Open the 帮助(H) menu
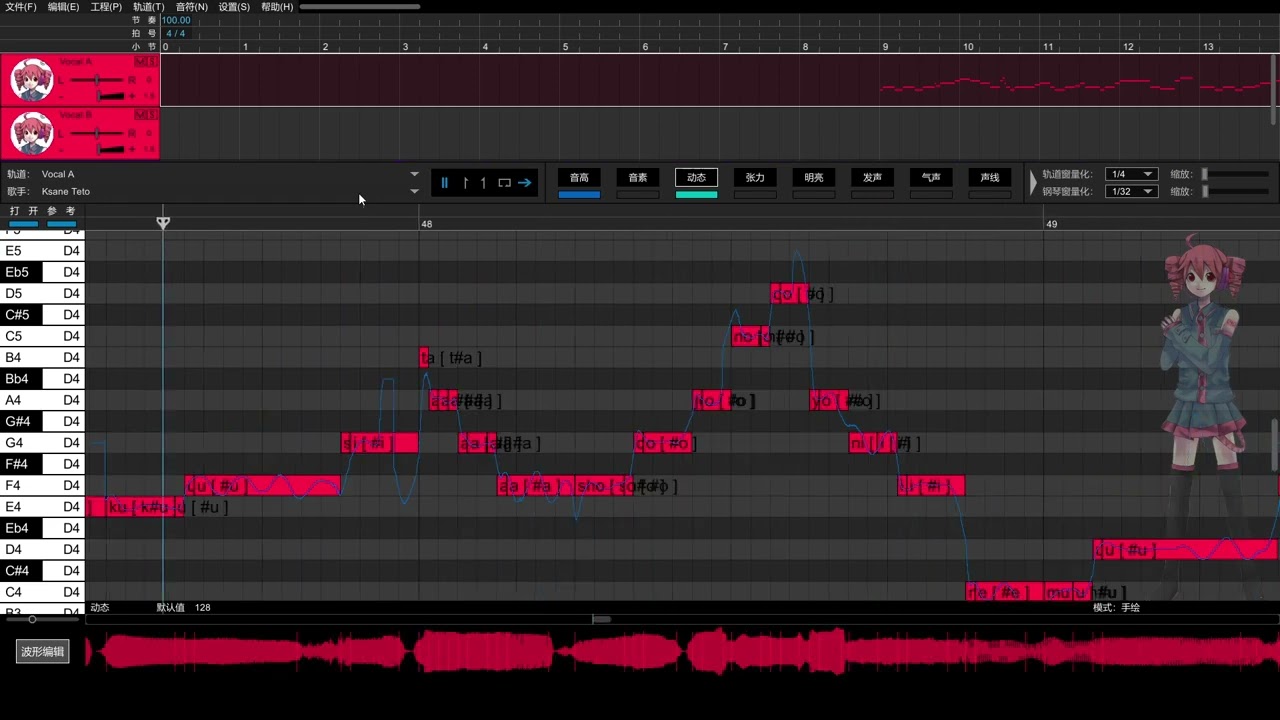Screen dimensions: 1280x720 277,7
